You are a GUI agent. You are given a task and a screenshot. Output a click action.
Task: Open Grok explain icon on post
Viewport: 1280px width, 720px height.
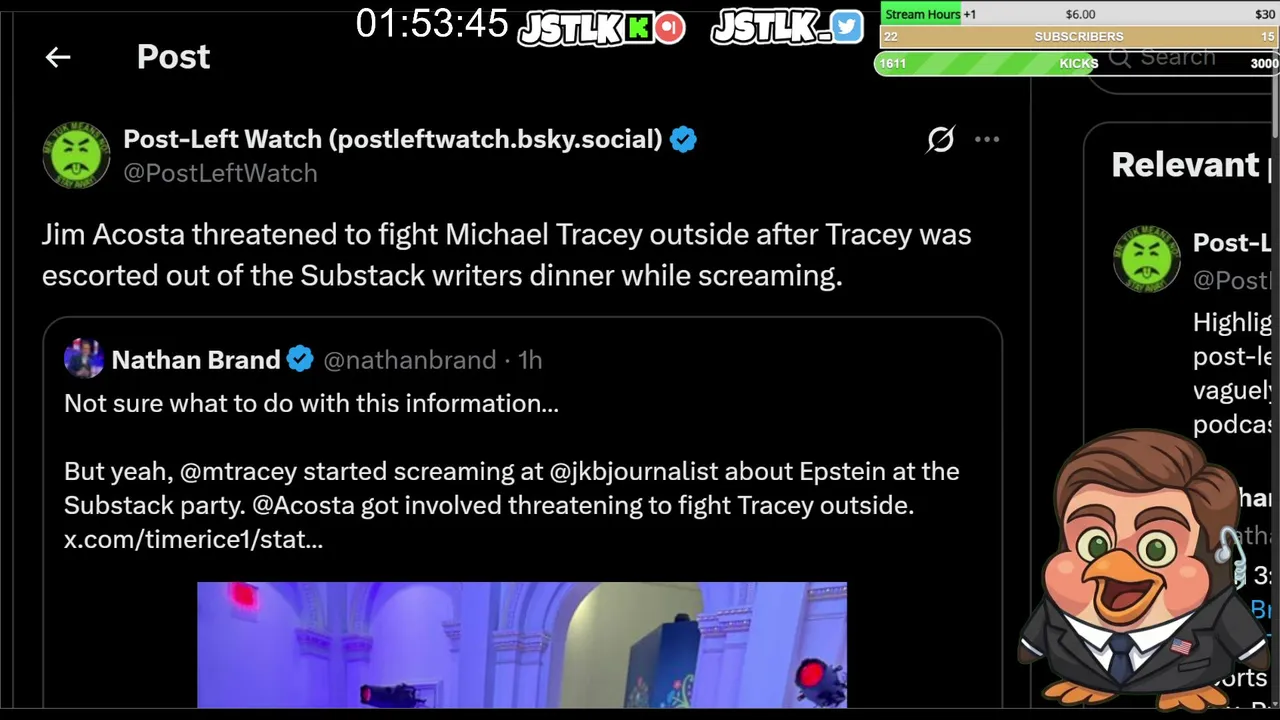[940, 140]
